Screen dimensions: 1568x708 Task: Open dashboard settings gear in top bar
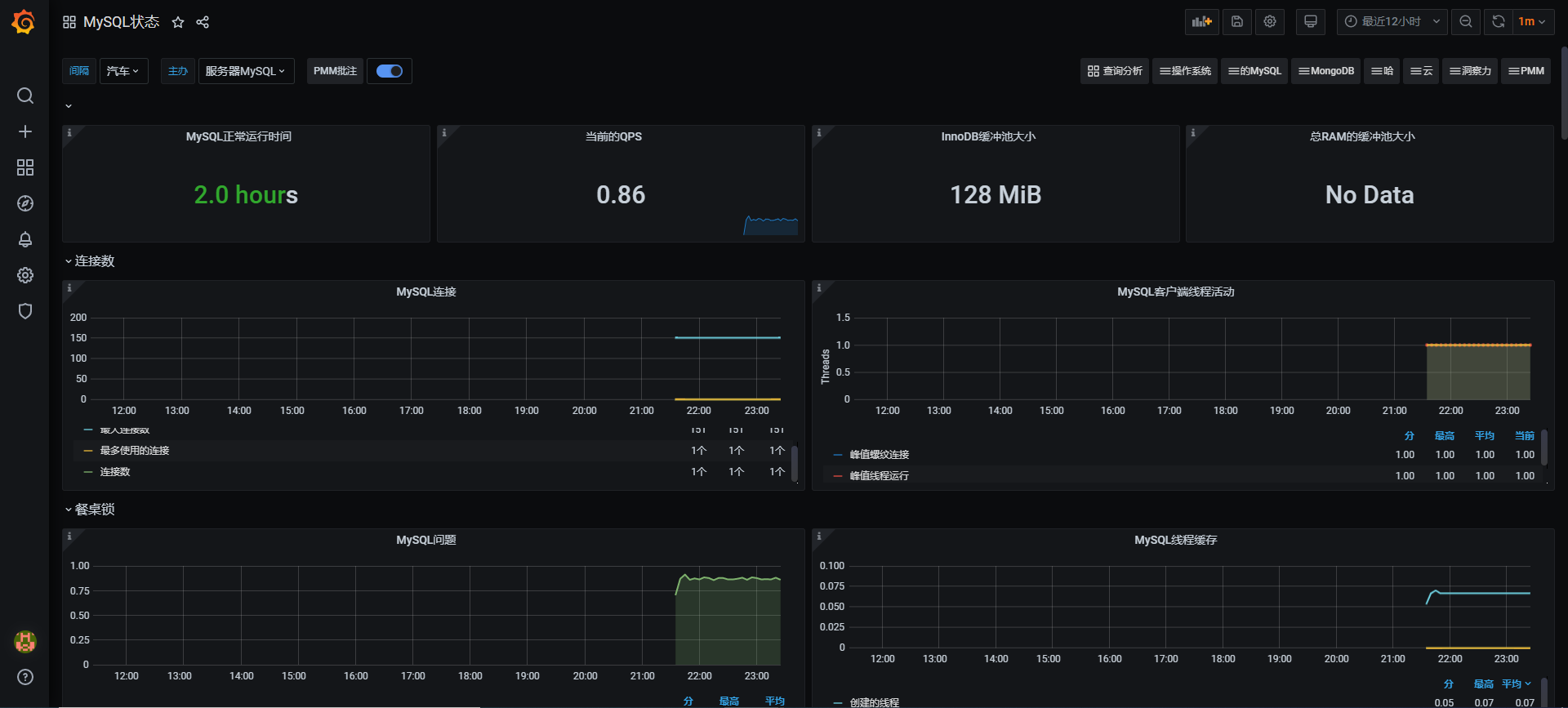1270,22
